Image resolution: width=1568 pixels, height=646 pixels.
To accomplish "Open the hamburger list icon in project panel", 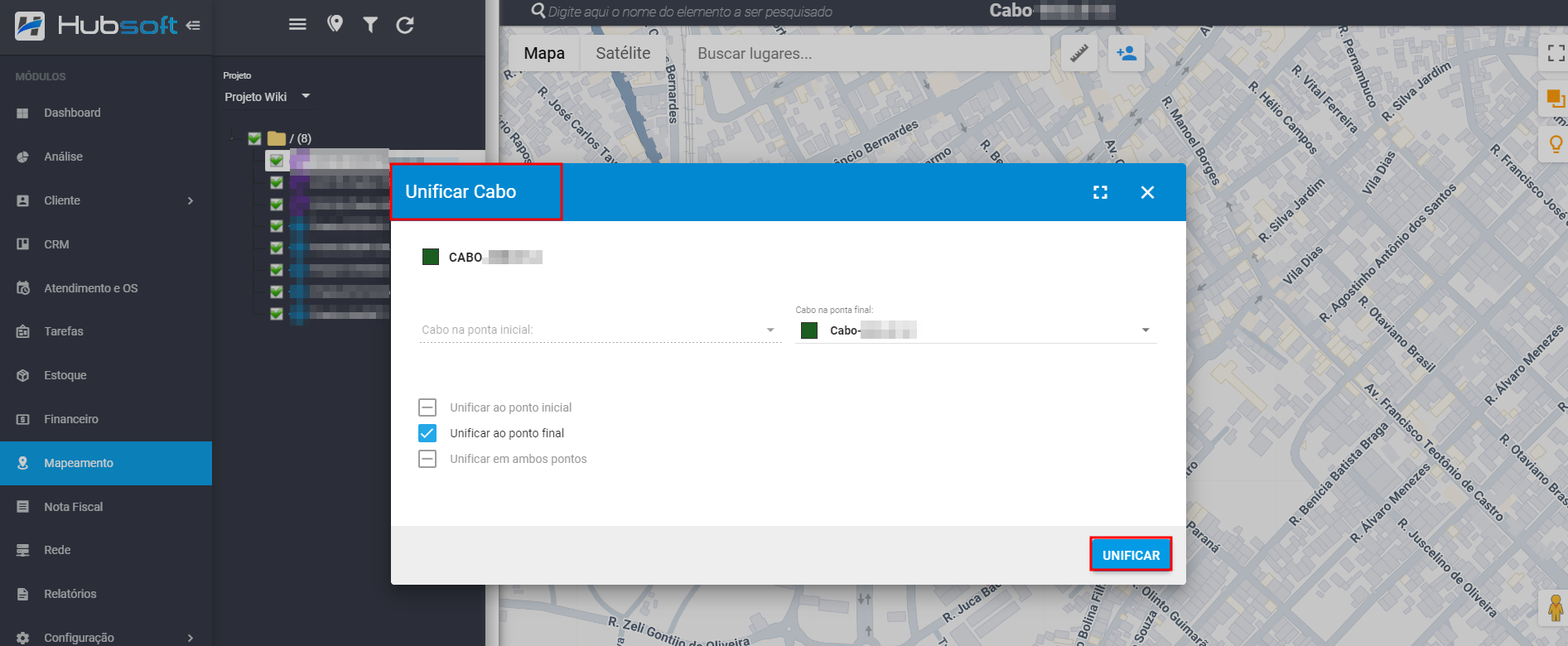I will coord(297,25).
